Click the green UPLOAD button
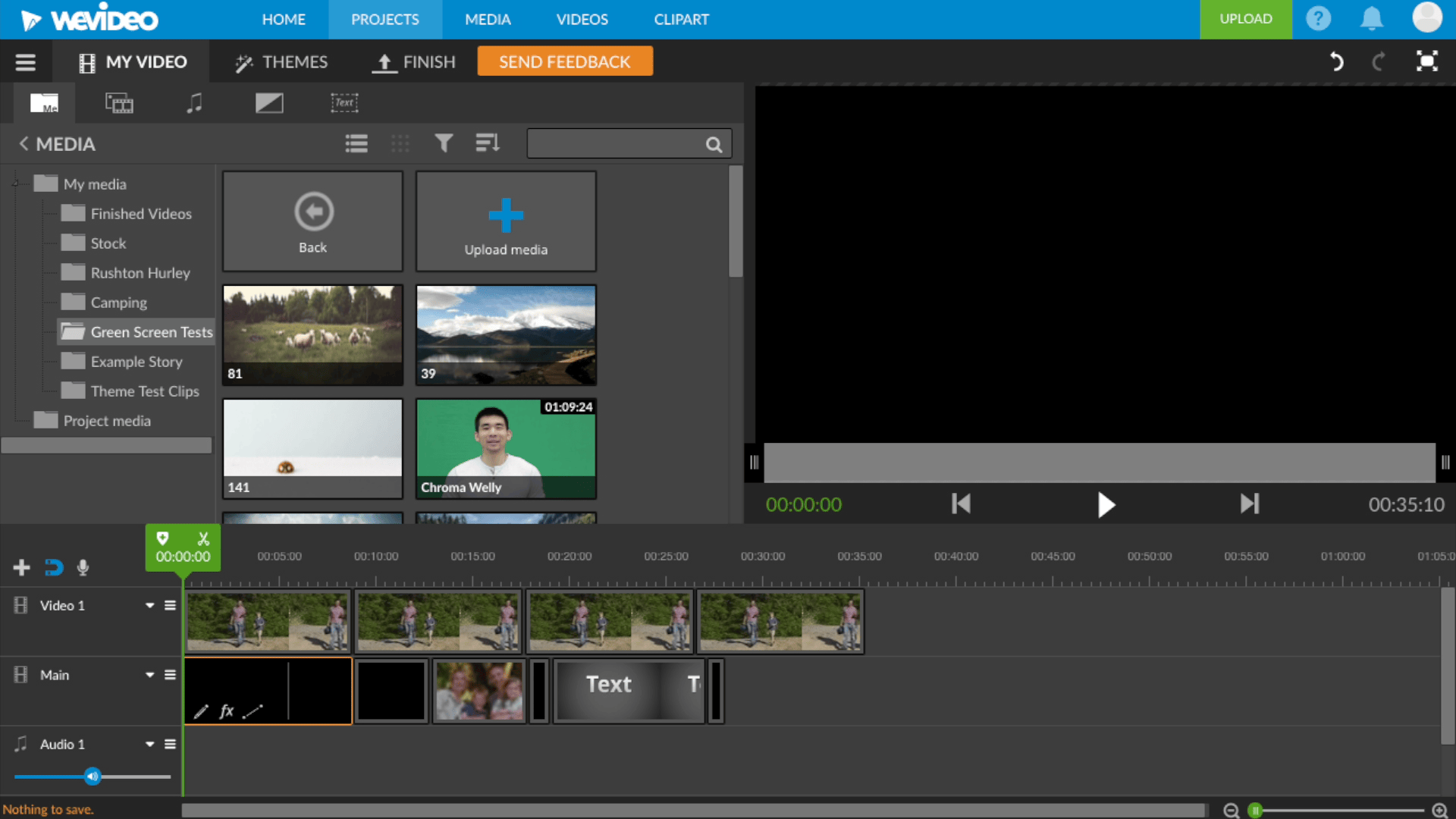This screenshot has height=819, width=1456. click(x=1245, y=19)
